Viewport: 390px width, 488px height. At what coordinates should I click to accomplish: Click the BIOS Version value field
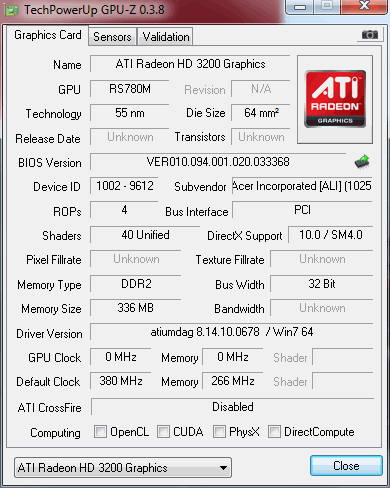click(x=218, y=162)
